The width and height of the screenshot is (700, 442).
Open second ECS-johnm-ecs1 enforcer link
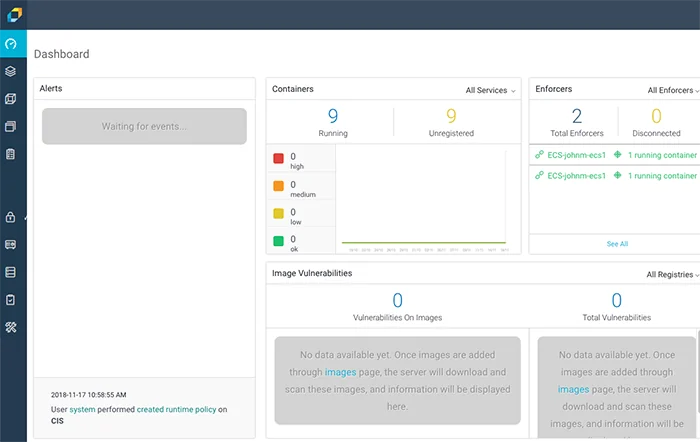[576, 175]
